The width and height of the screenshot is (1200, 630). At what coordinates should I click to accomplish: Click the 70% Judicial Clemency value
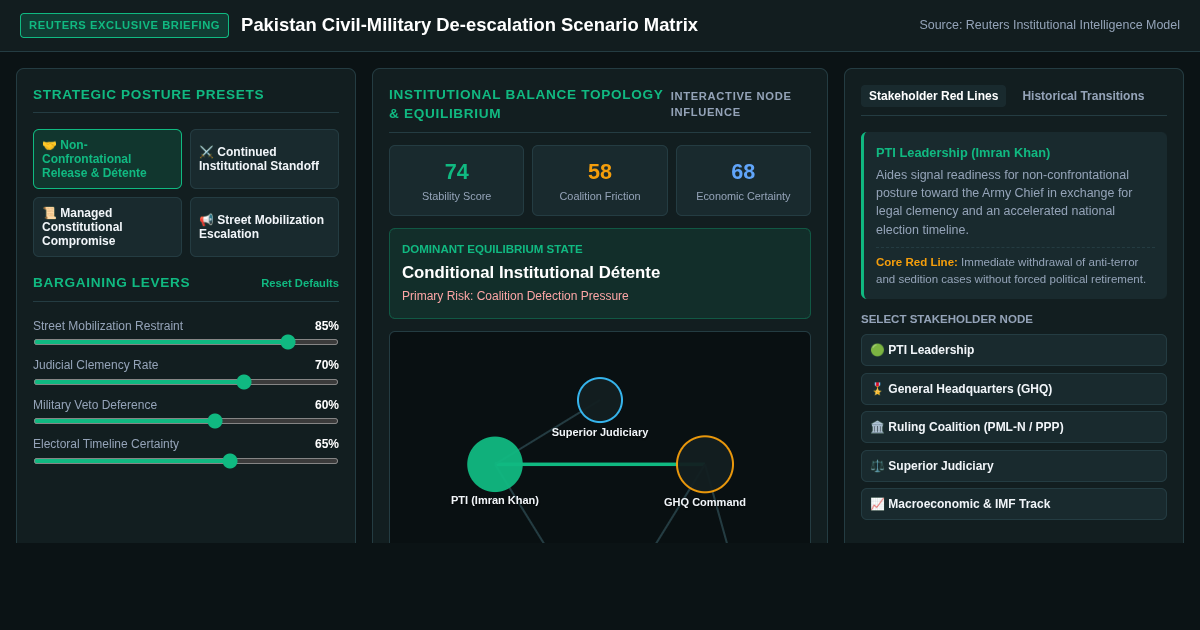tap(327, 365)
